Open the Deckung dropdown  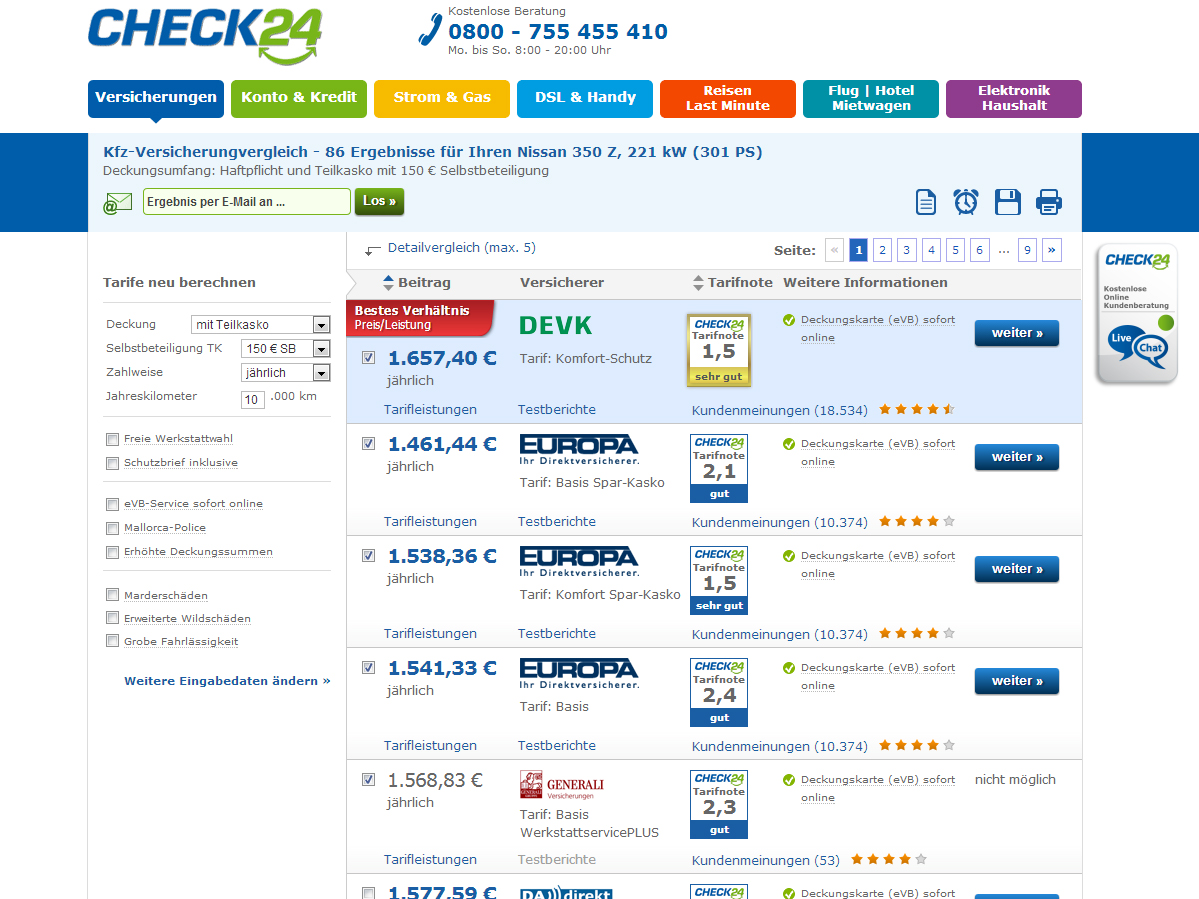tap(260, 324)
